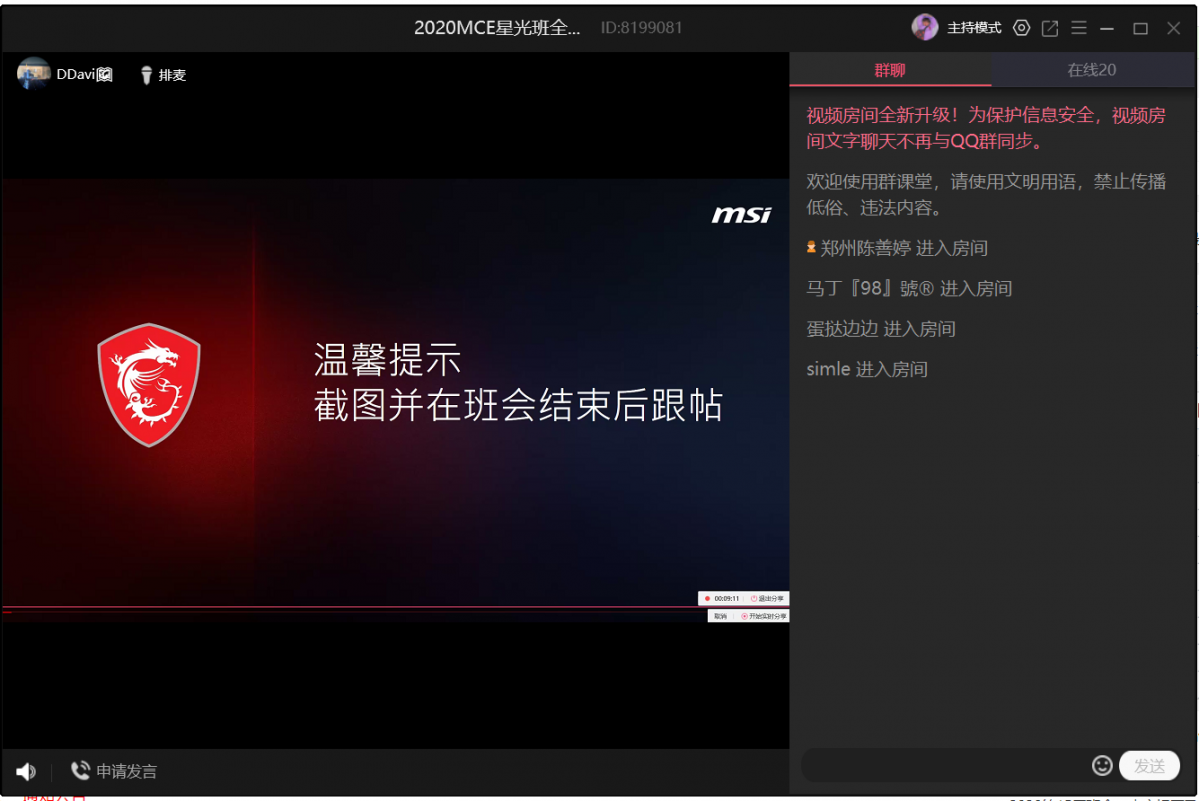The width and height of the screenshot is (1199, 801).
Task: Click the host avatar in title bar
Action: tap(924, 28)
